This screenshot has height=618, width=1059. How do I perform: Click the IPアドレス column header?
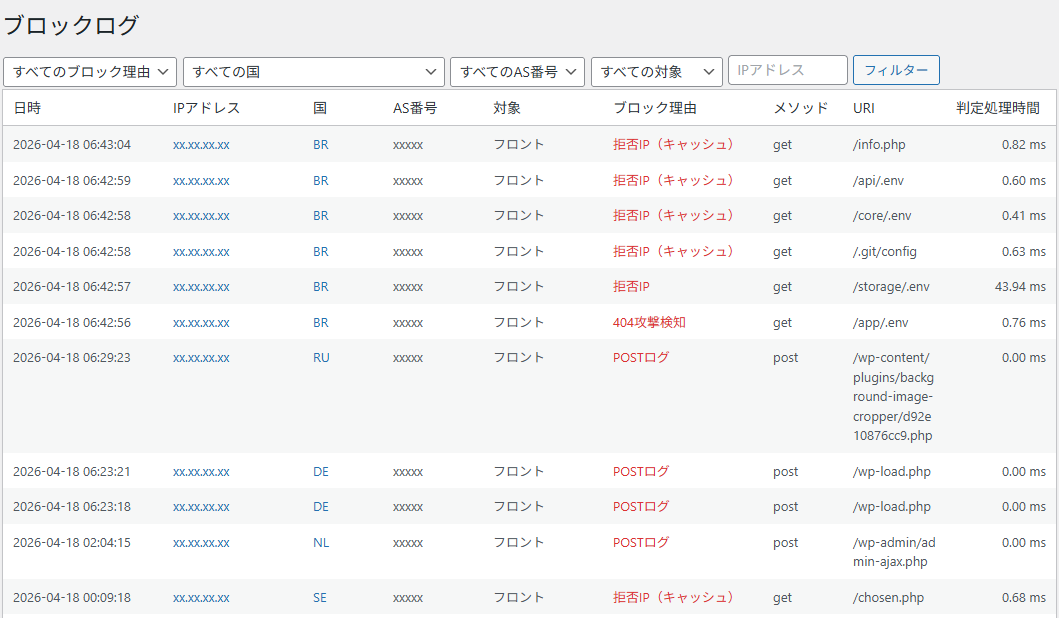pyautogui.click(x=206, y=108)
